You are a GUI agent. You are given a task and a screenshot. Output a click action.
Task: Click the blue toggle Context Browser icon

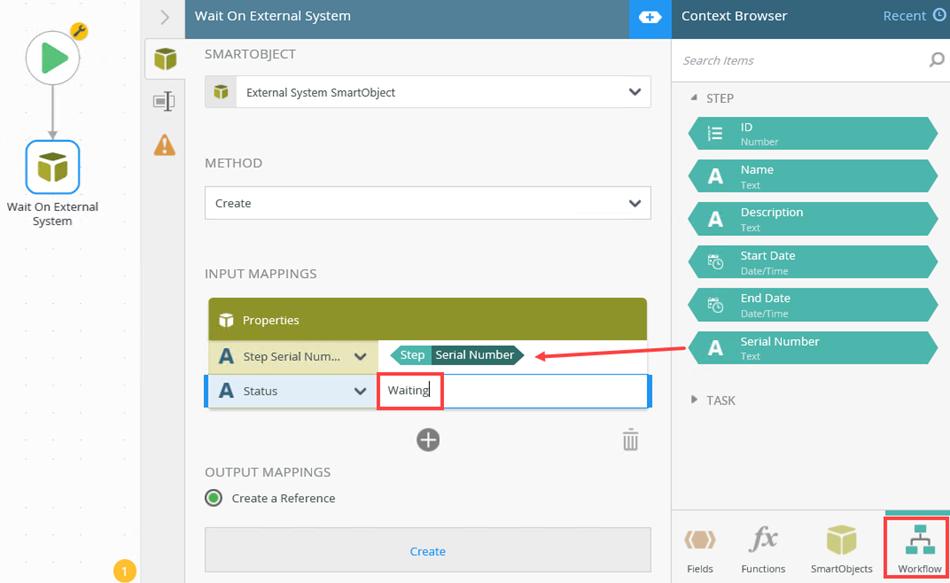pyautogui.click(x=650, y=17)
